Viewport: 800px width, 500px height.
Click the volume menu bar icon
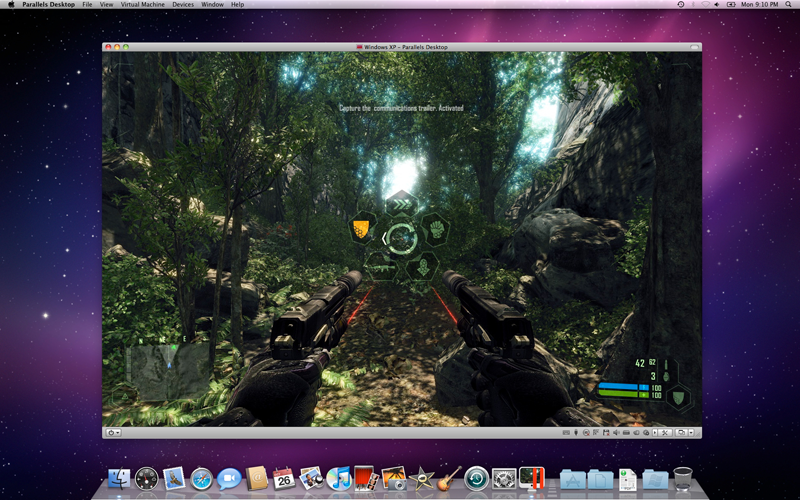pyautogui.click(x=717, y=4)
